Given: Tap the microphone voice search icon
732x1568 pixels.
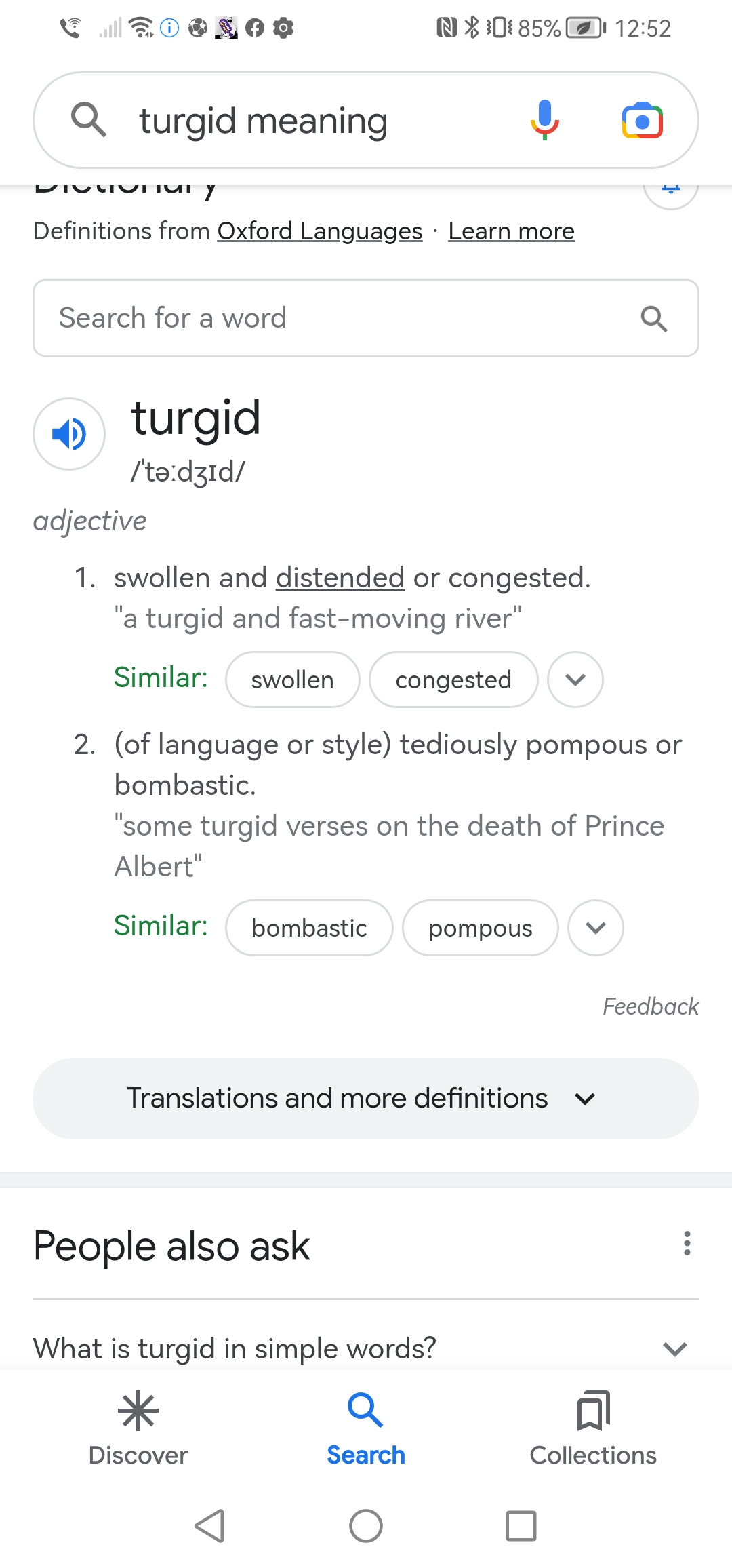Looking at the screenshot, I should pyautogui.click(x=545, y=120).
